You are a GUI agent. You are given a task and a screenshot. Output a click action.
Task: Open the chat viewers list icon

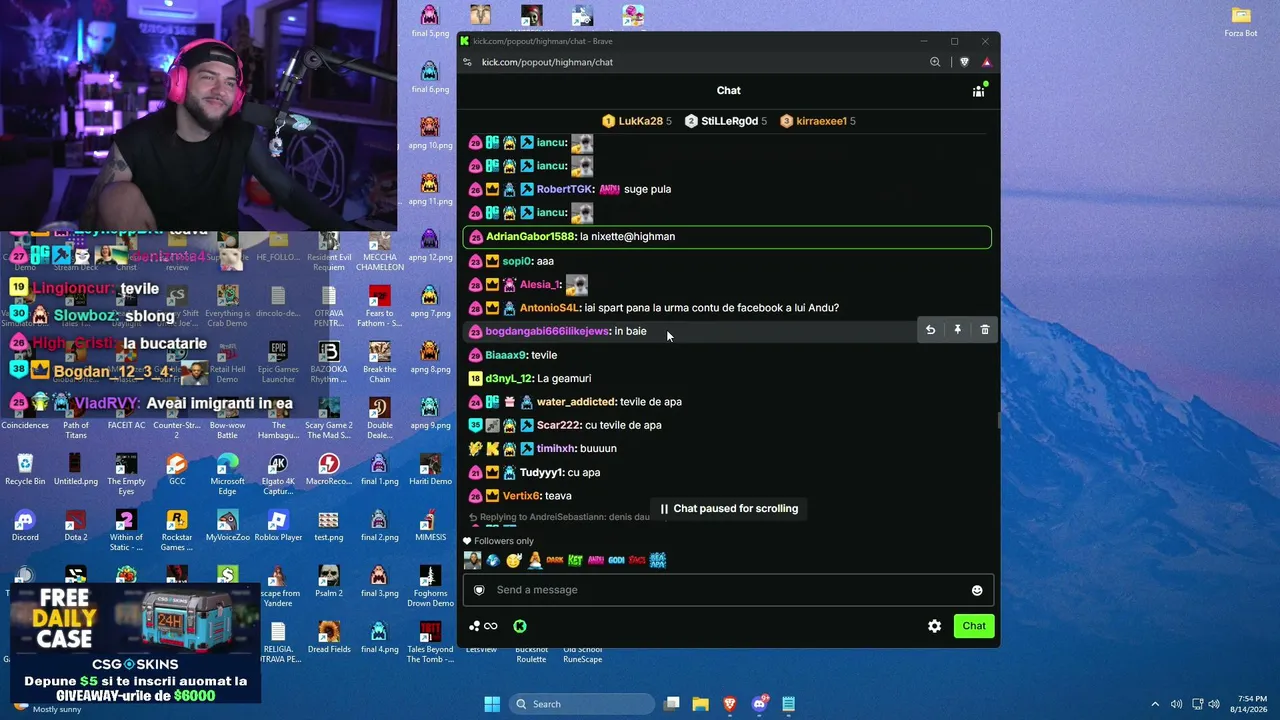(x=979, y=90)
